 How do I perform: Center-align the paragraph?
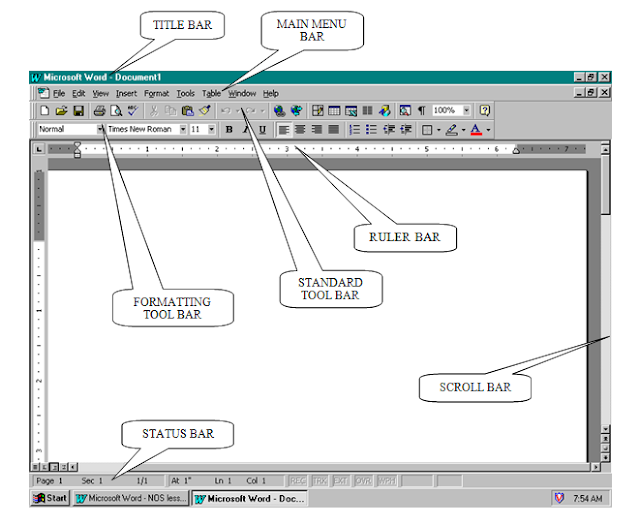300,130
